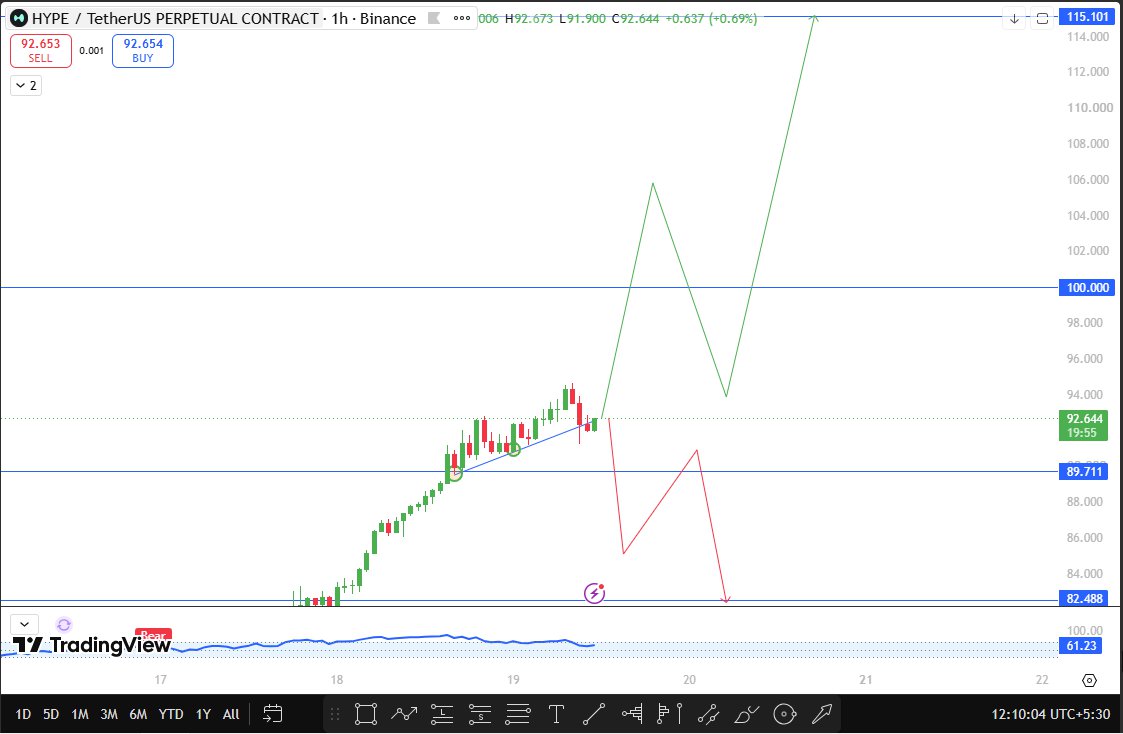Image resolution: width=1123 pixels, height=734 pixels.
Task: Select the Long Position tool
Action: coord(442,714)
